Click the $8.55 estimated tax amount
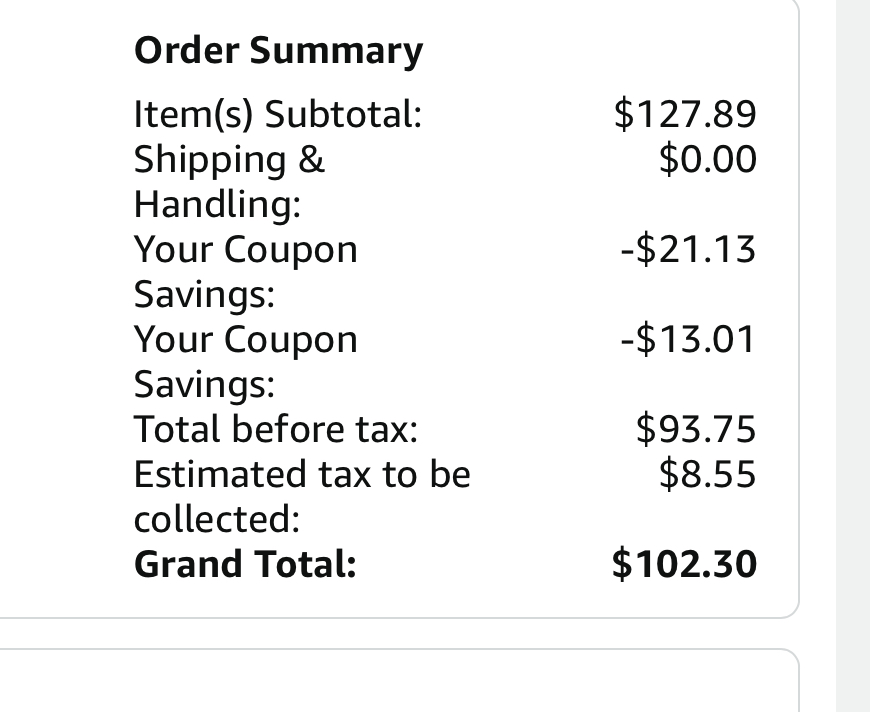 (x=707, y=473)
